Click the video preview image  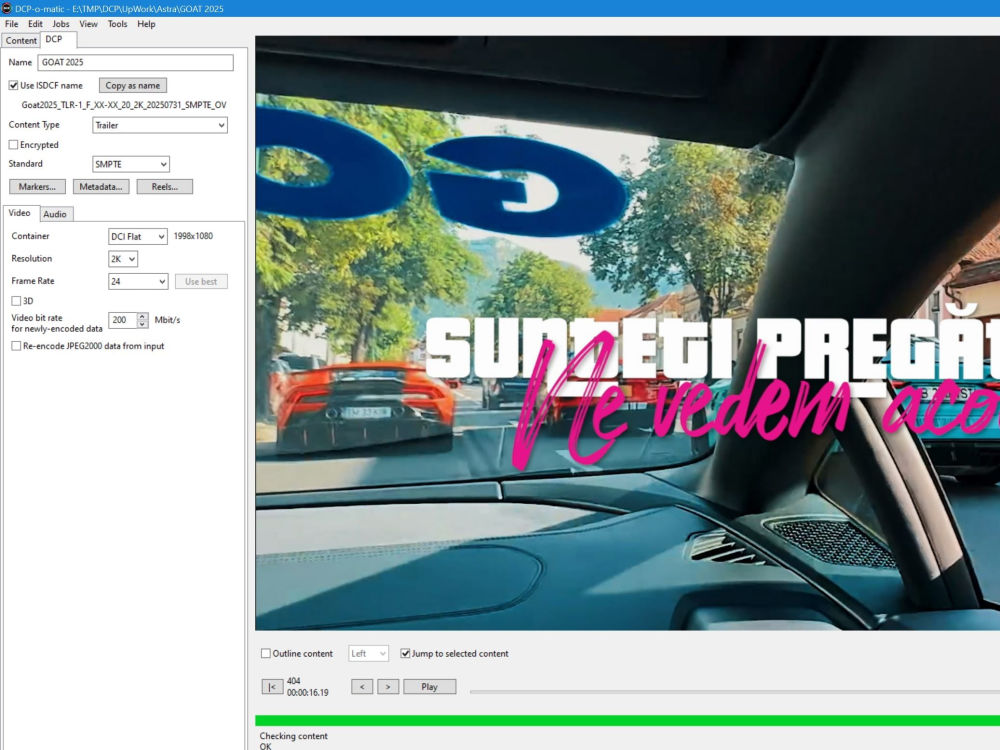(x=628, y=333)
